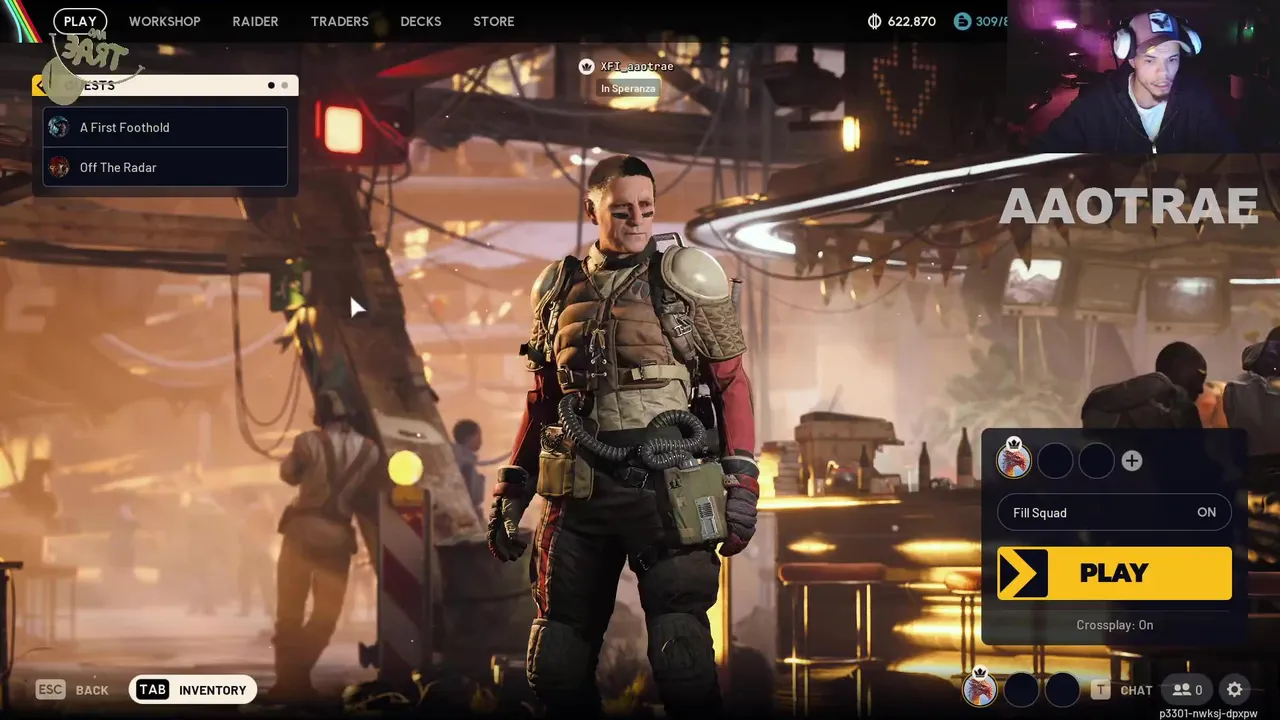Click the Off The Radar quest giver portrait
The image size is (1280, 720).
[x=59, y=167]
